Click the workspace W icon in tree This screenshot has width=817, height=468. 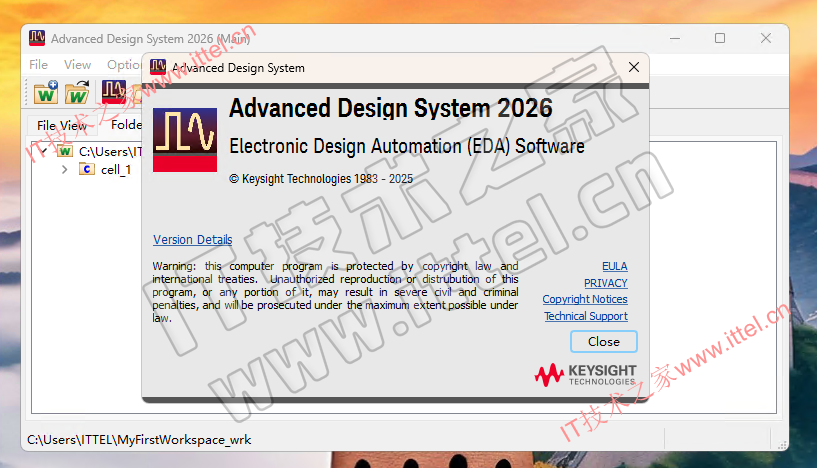point(65,151)
